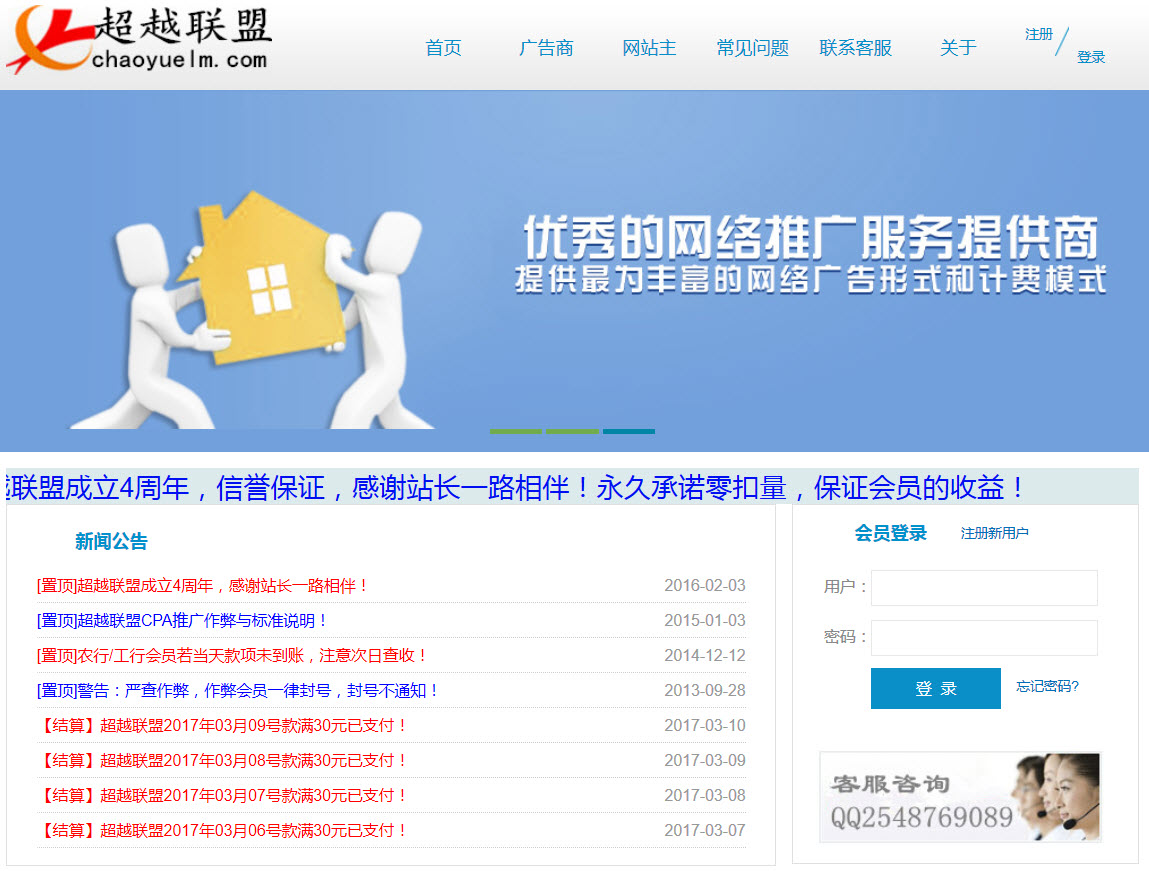Viewport: 1149px width, 871px height.
Task: Click the 注册 link
Action: (1039, 33)
